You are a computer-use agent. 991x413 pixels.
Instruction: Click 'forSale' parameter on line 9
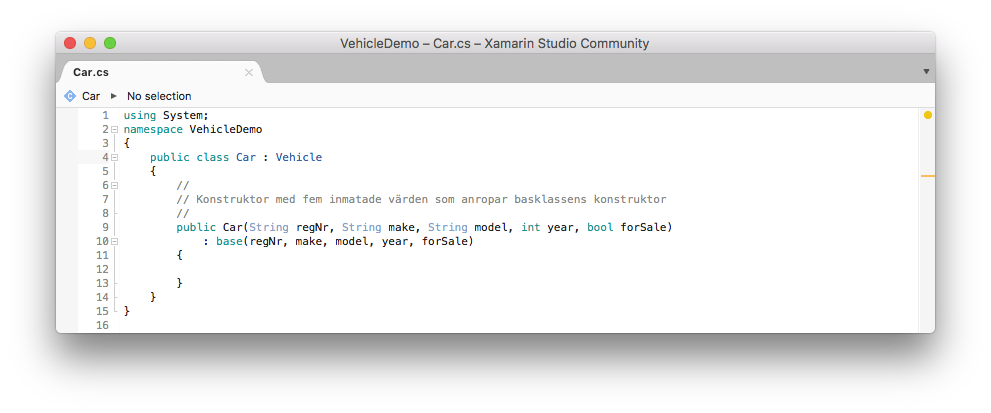[x=643, y=227]
